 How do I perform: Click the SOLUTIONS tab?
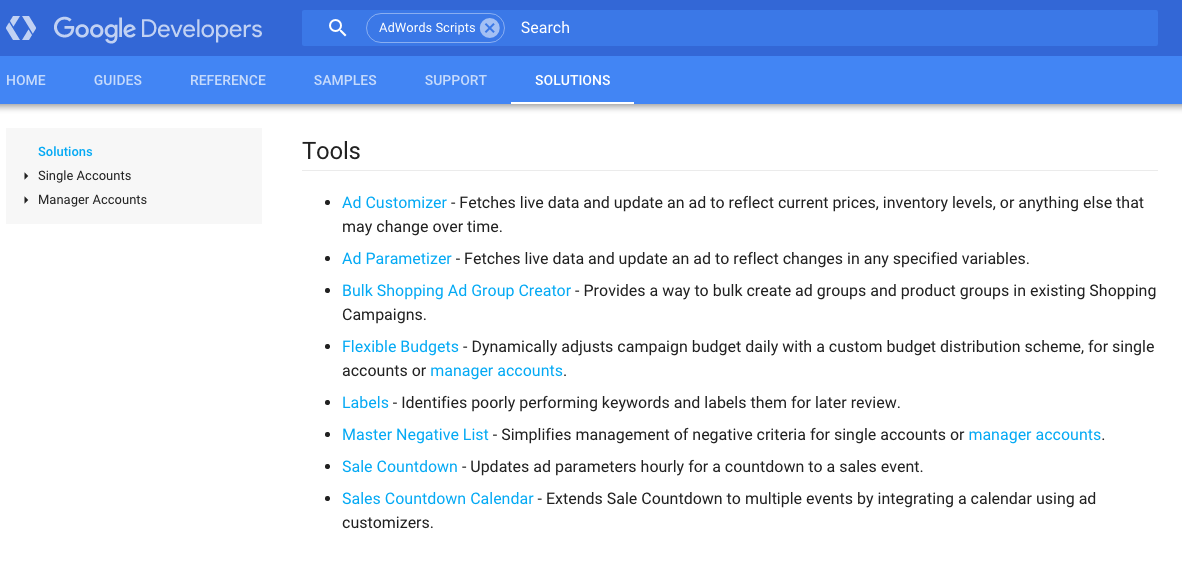(572, 80)
